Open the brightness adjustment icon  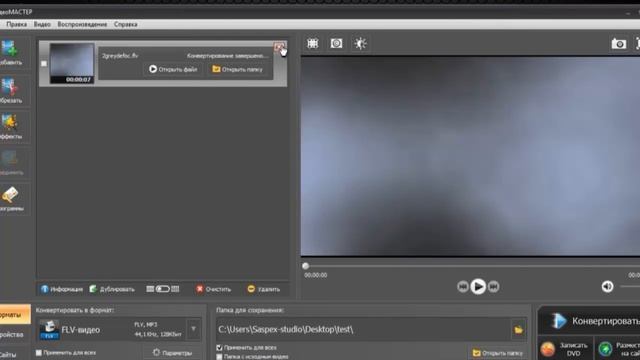click(x=360, y=43)
